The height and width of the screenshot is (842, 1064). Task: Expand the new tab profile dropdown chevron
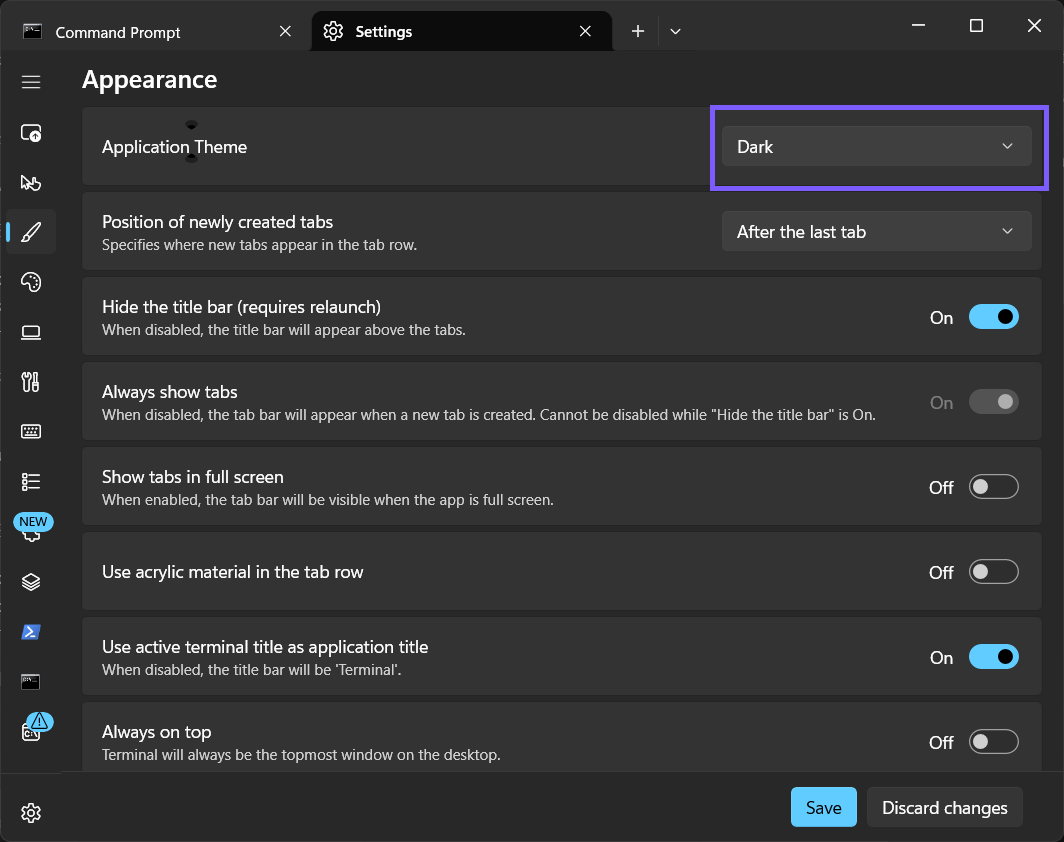click(x=675, y=31)
